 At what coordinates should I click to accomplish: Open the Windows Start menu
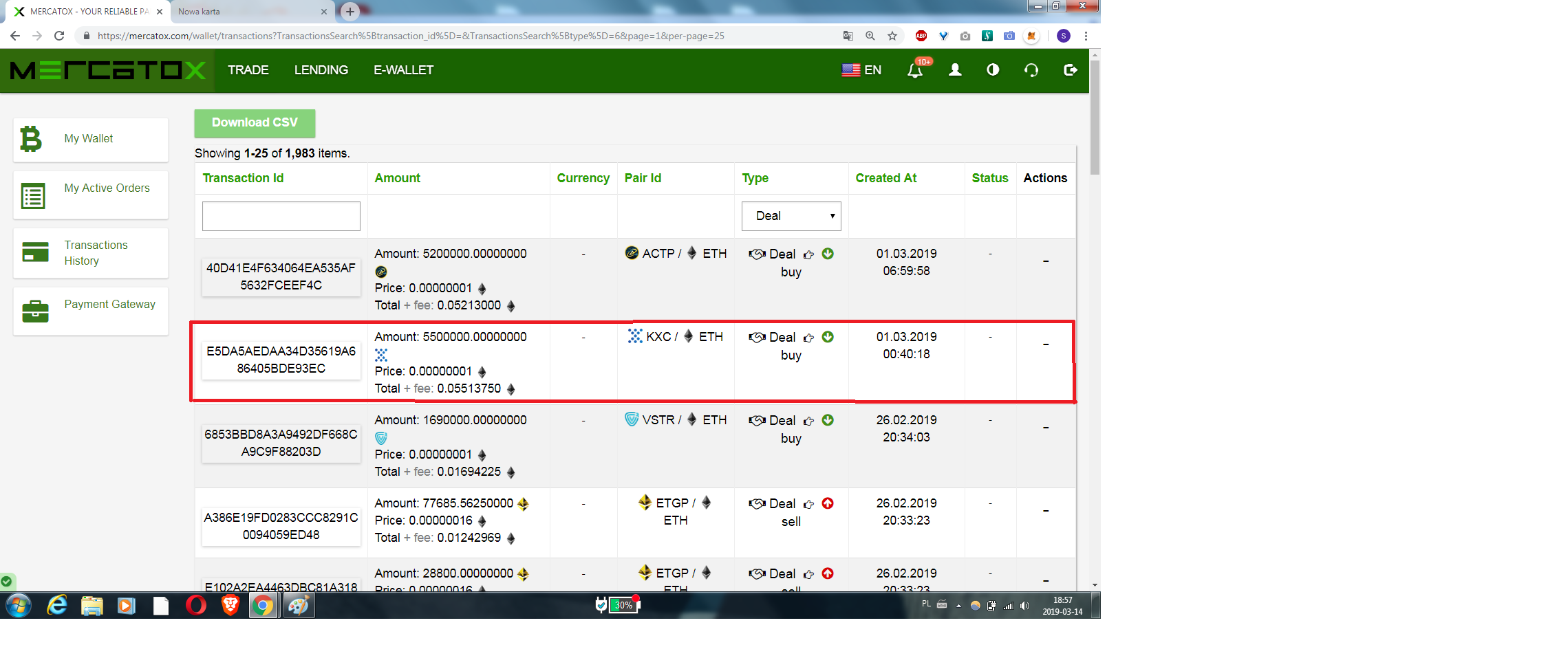coord(19,606)
